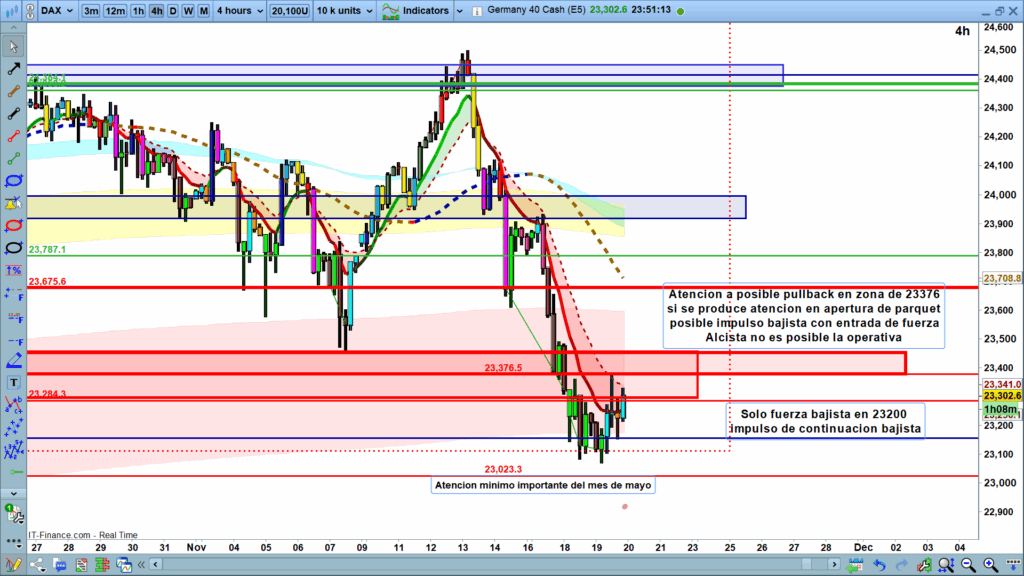The height and width of the screenshot is (576, 1024).
Task: Select the percentage change measurement tool
Action: click(x=14, y=270)
